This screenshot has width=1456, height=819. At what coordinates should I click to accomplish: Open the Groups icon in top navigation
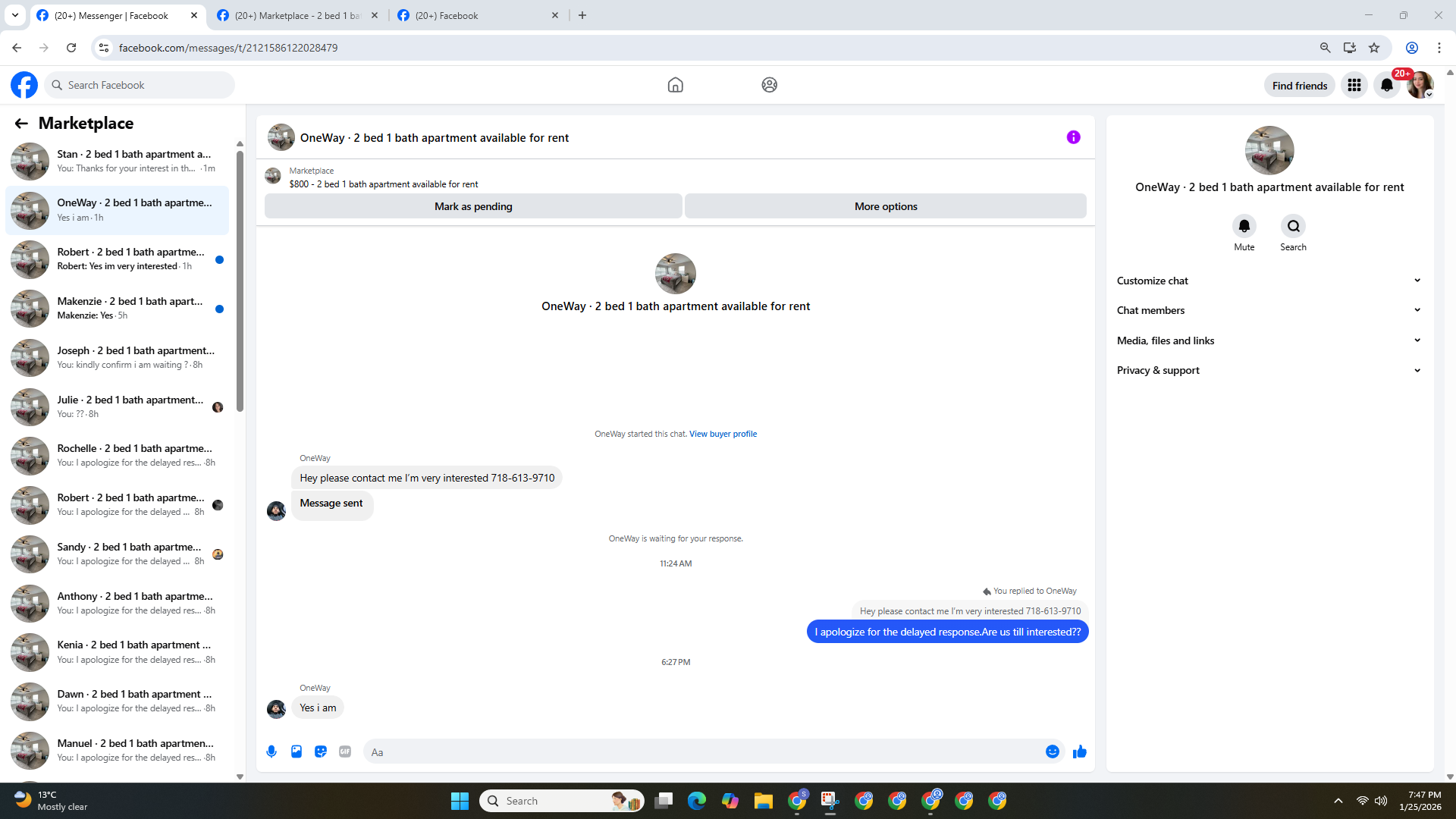pos(769,85)
